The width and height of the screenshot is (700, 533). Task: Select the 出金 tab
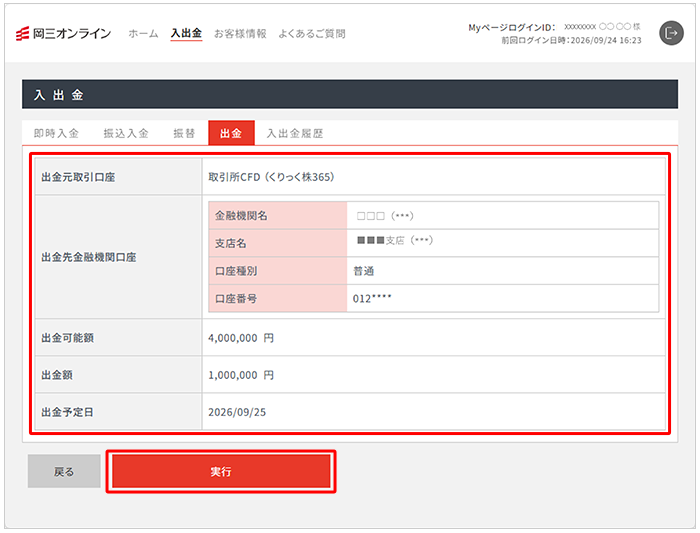click(x=231, y=133)
